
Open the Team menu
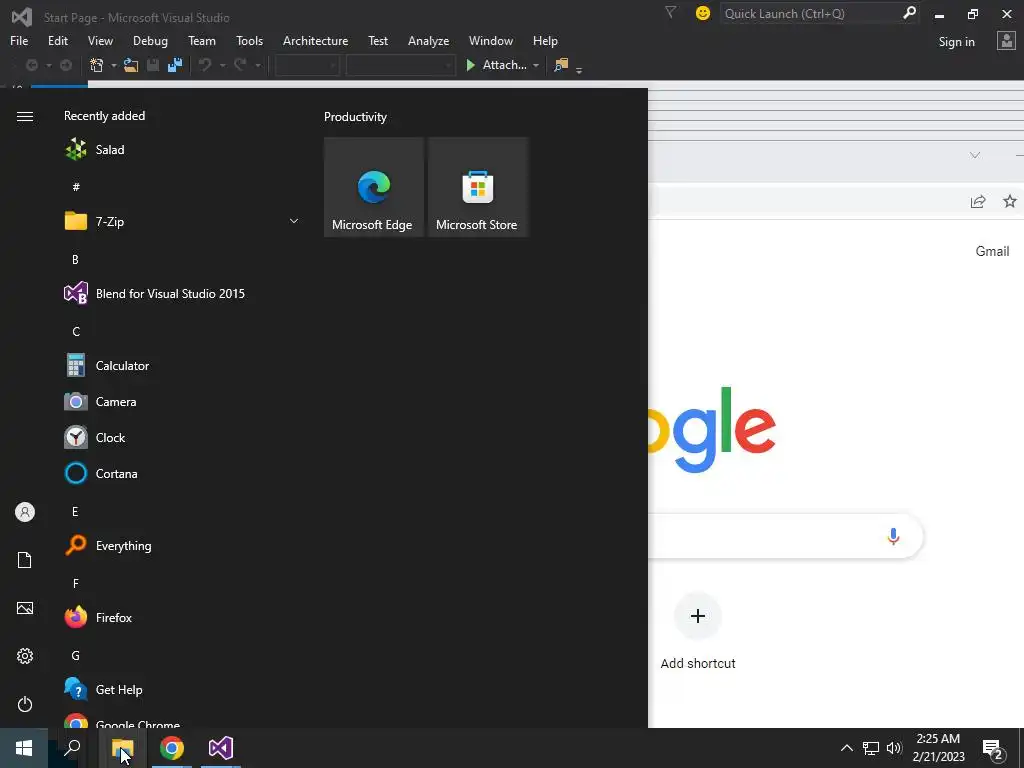click(202, 40)
